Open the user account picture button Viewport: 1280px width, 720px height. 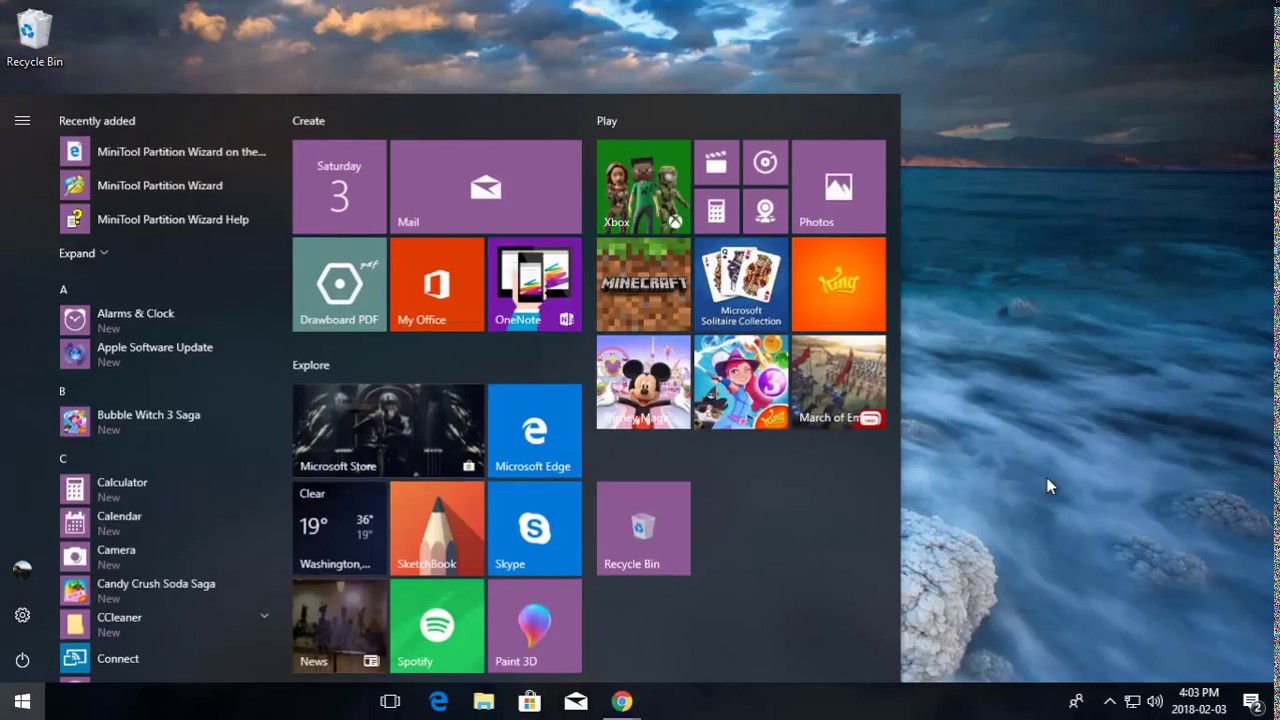pyautogui.click(x=22, y=570)
